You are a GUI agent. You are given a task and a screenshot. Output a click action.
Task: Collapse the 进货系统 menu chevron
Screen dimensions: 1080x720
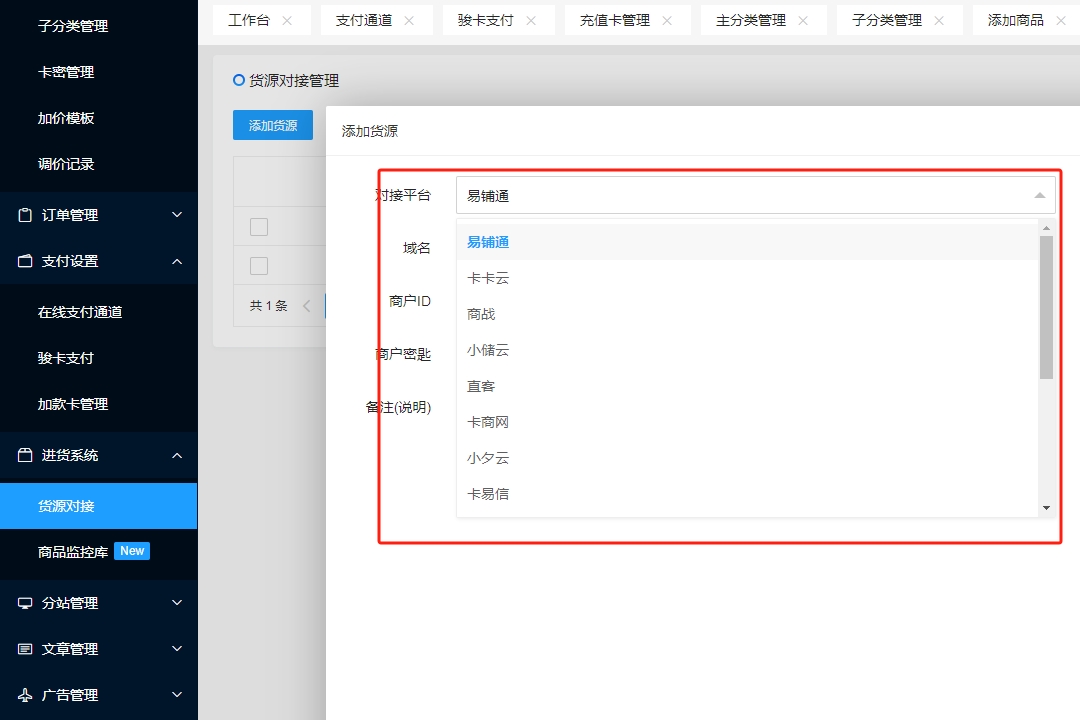(177, 455)
